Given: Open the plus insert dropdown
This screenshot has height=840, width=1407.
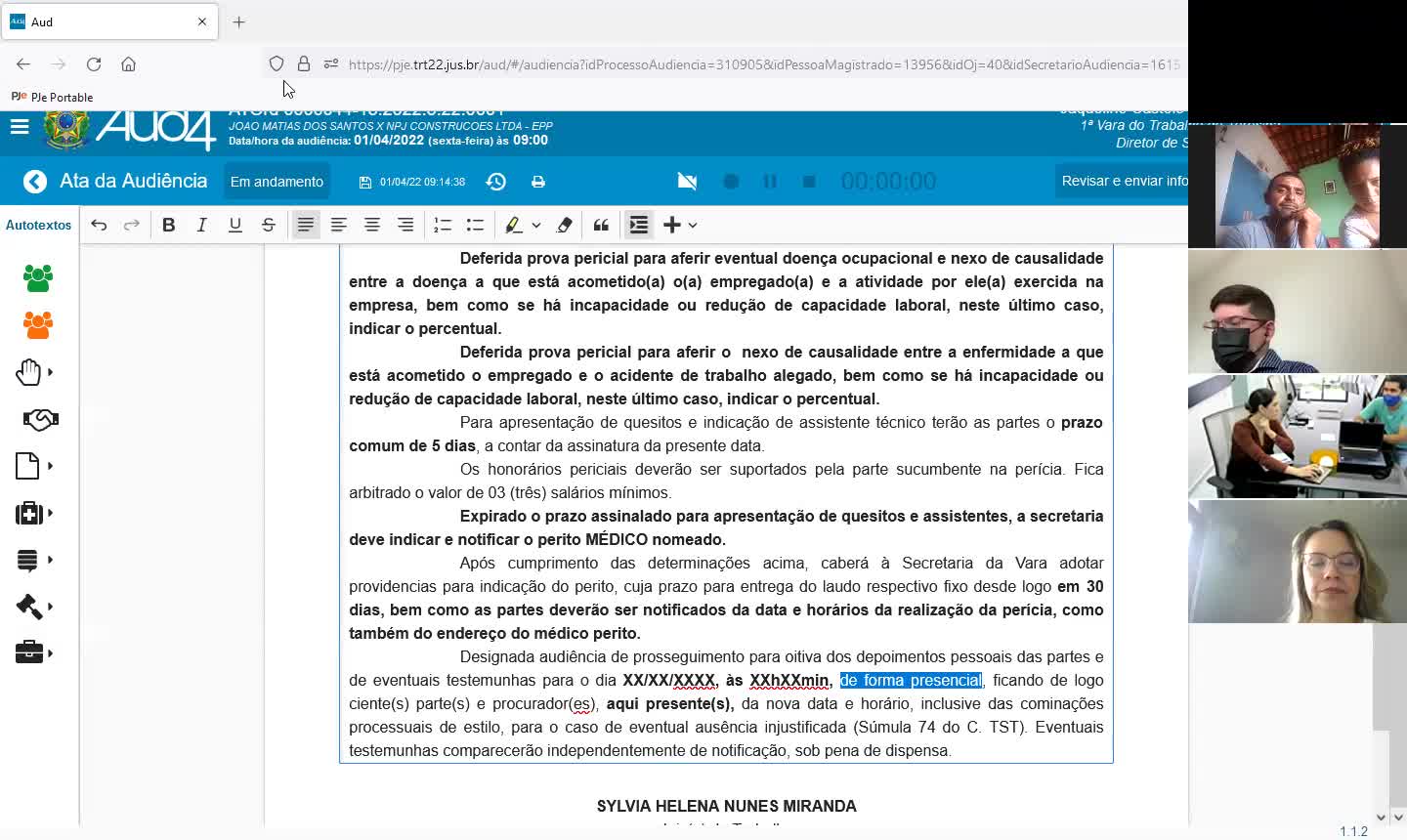Looking at the screenshot, I should 680,225.
